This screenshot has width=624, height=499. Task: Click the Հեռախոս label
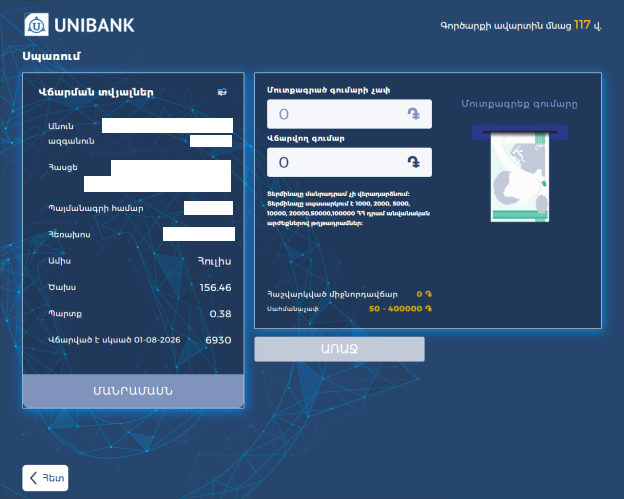[x=69, y=234]
